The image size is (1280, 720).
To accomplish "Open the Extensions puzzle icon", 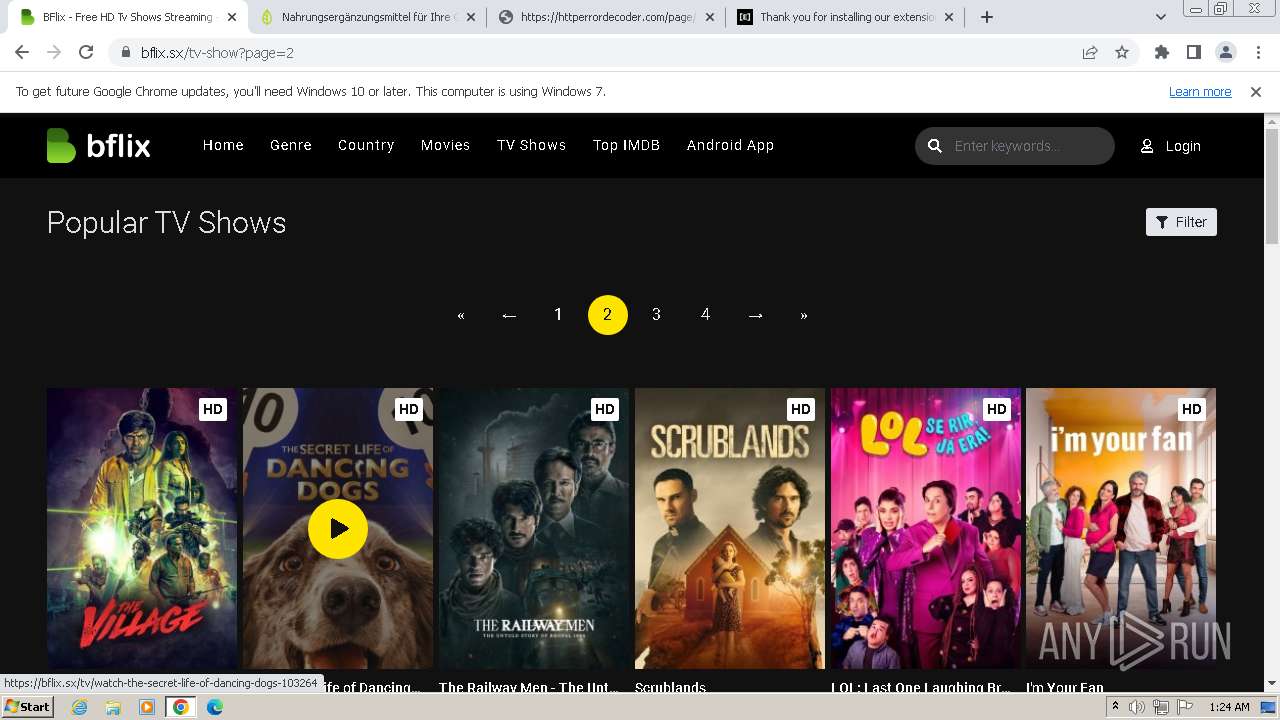I will [1162, 53].
